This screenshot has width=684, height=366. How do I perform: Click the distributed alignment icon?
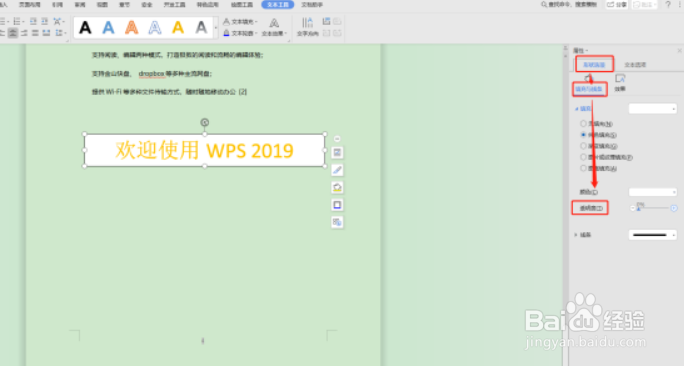click(46, 33)
